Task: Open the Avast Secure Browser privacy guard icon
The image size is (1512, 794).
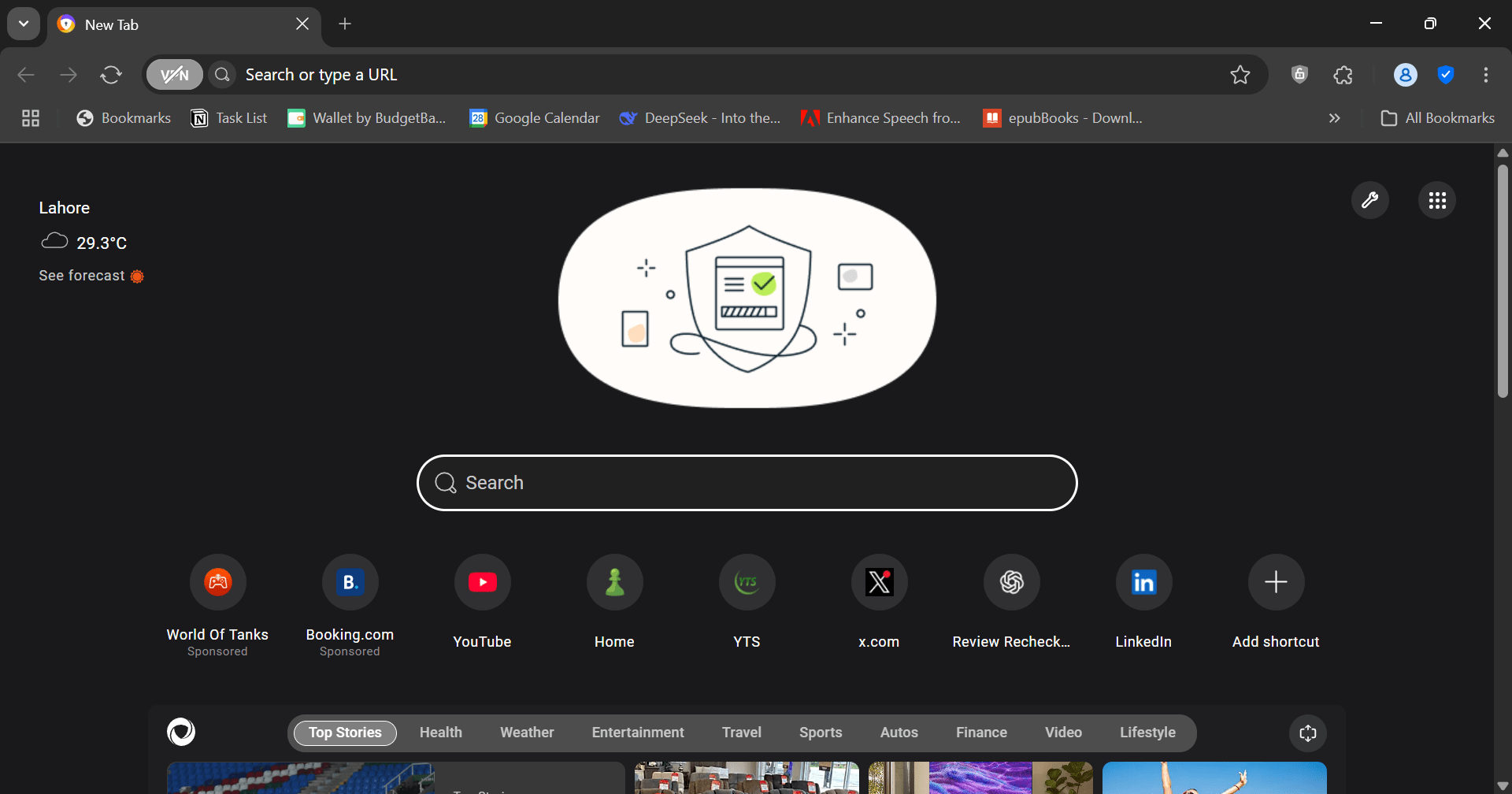Action: [1300, 75]
